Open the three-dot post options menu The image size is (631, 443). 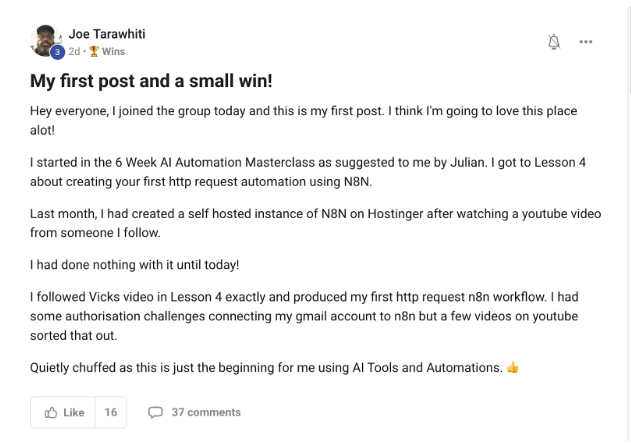(x=586, y=42)
